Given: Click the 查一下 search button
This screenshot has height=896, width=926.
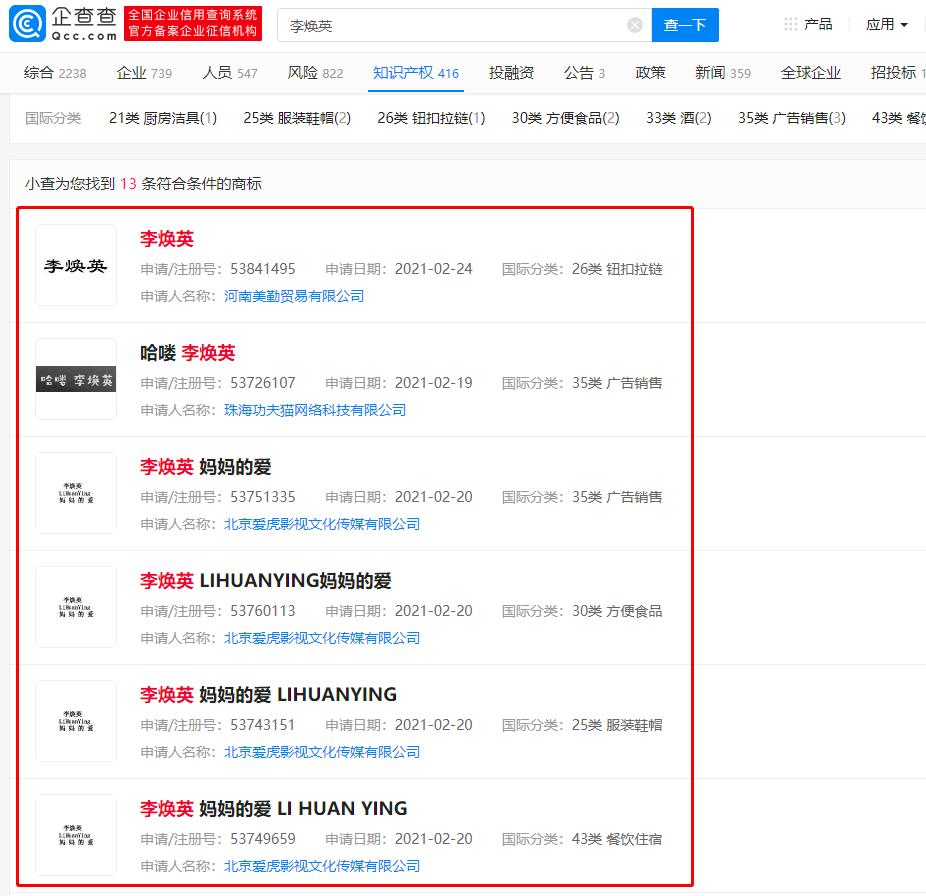Looking at the screenshot, I should click(x=685, y=25).
